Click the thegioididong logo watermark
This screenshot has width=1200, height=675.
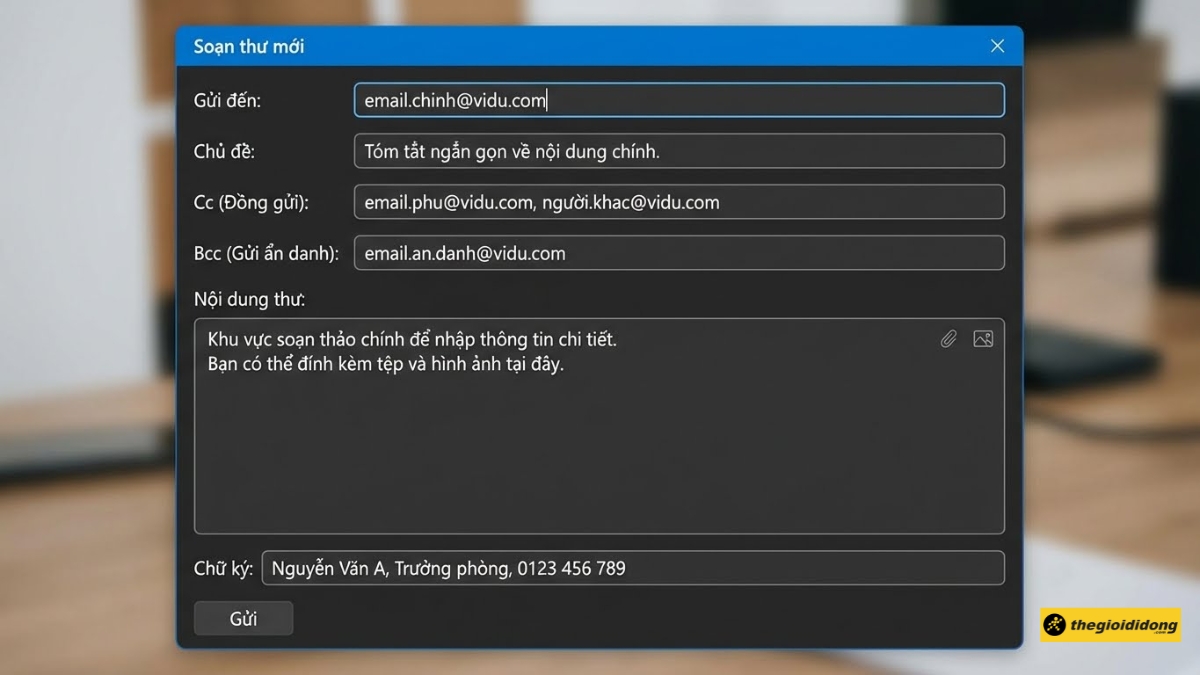point(1110,625)
